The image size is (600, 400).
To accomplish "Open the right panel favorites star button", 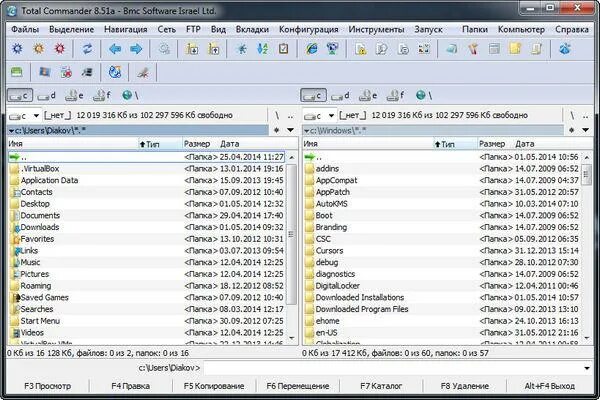I will [x=572, y=130].
